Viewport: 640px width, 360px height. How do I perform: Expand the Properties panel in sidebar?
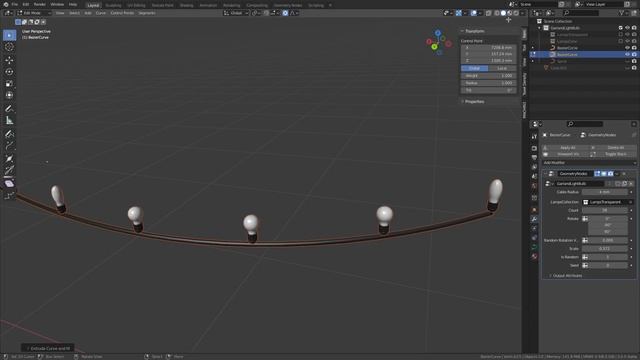tap(462, 101)
